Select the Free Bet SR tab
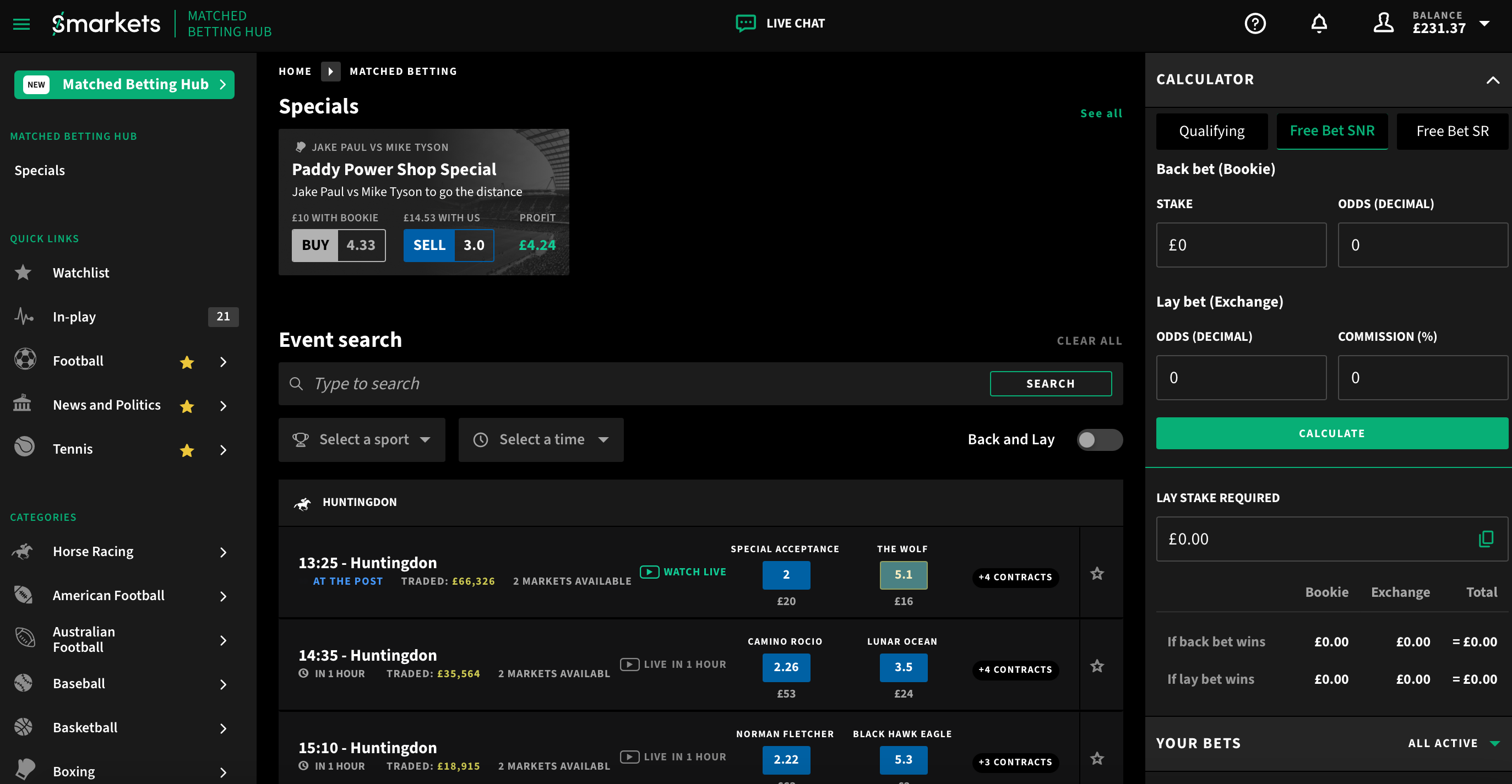The width and height of the screenshot is (1512, 784). [x=1452, y=131]
